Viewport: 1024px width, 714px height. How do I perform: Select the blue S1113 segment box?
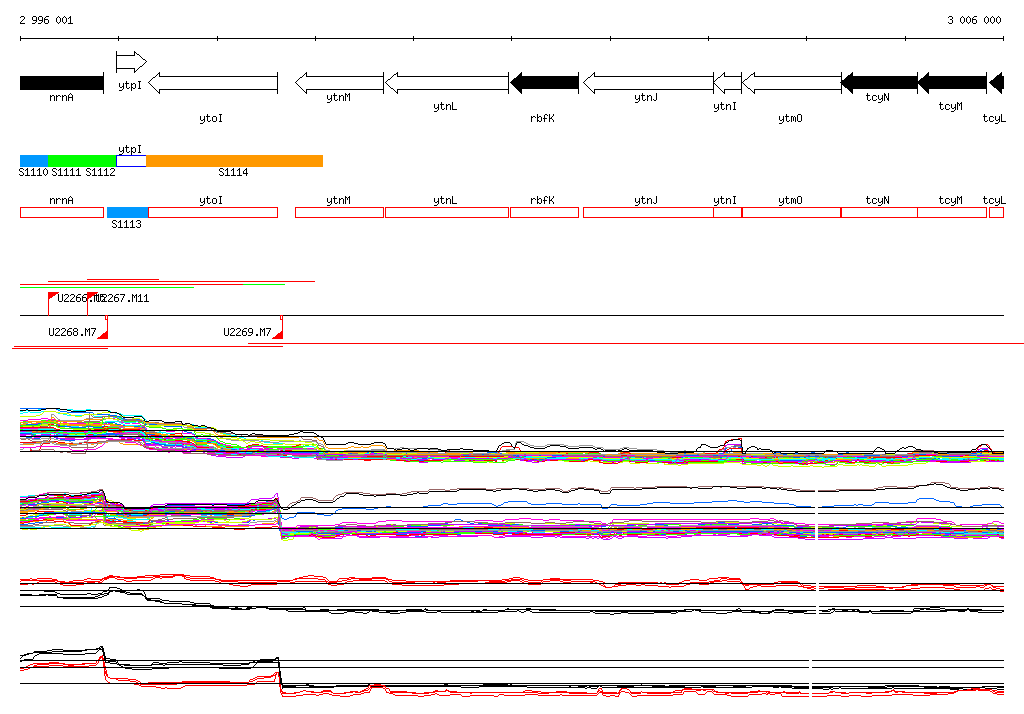127,213
